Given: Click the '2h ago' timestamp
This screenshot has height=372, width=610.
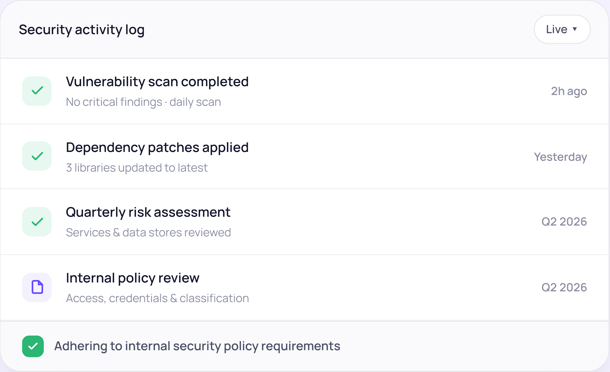Looking at the screenshot, I should (569, 91).
